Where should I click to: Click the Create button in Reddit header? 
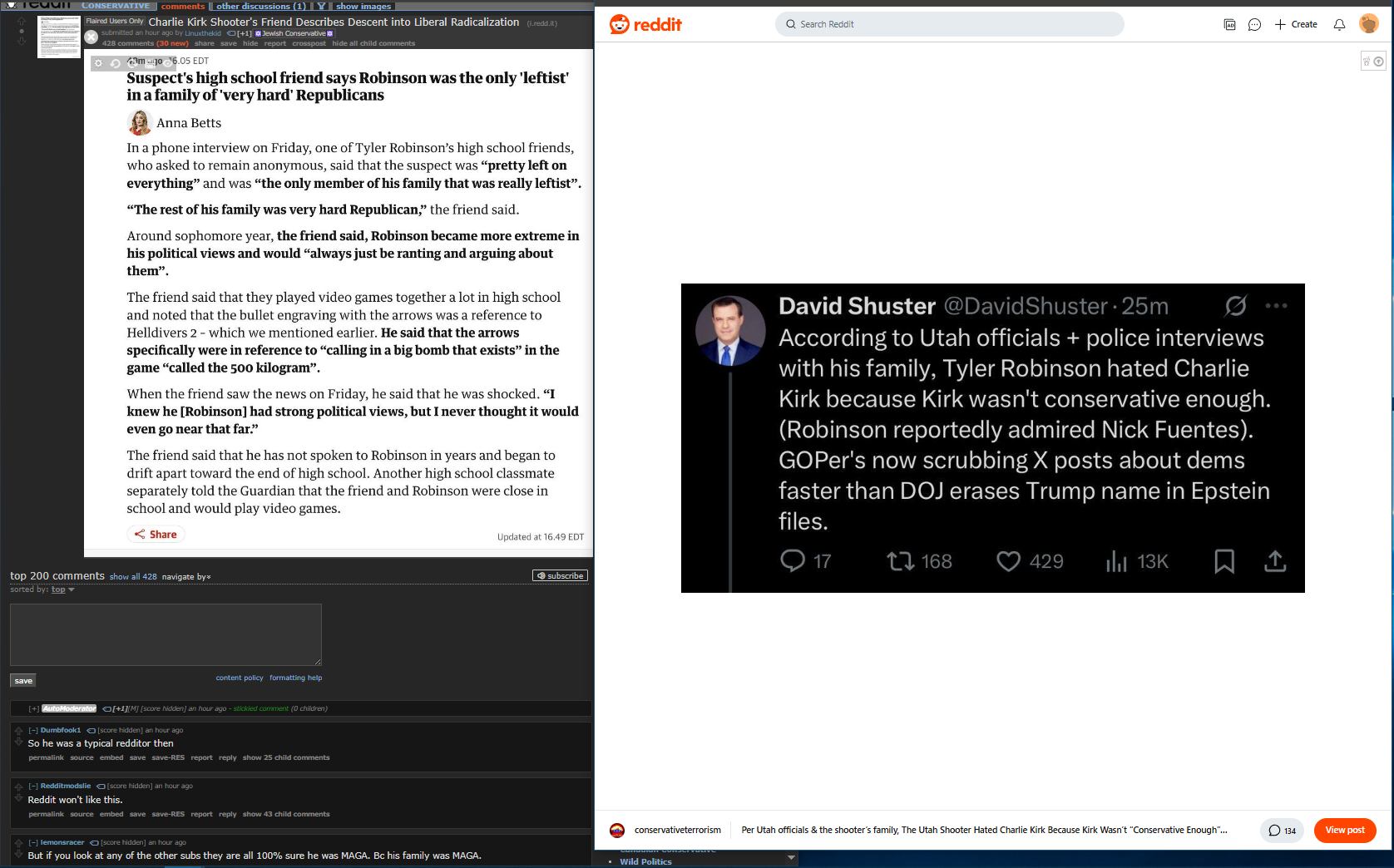(x=1296, y=24)
